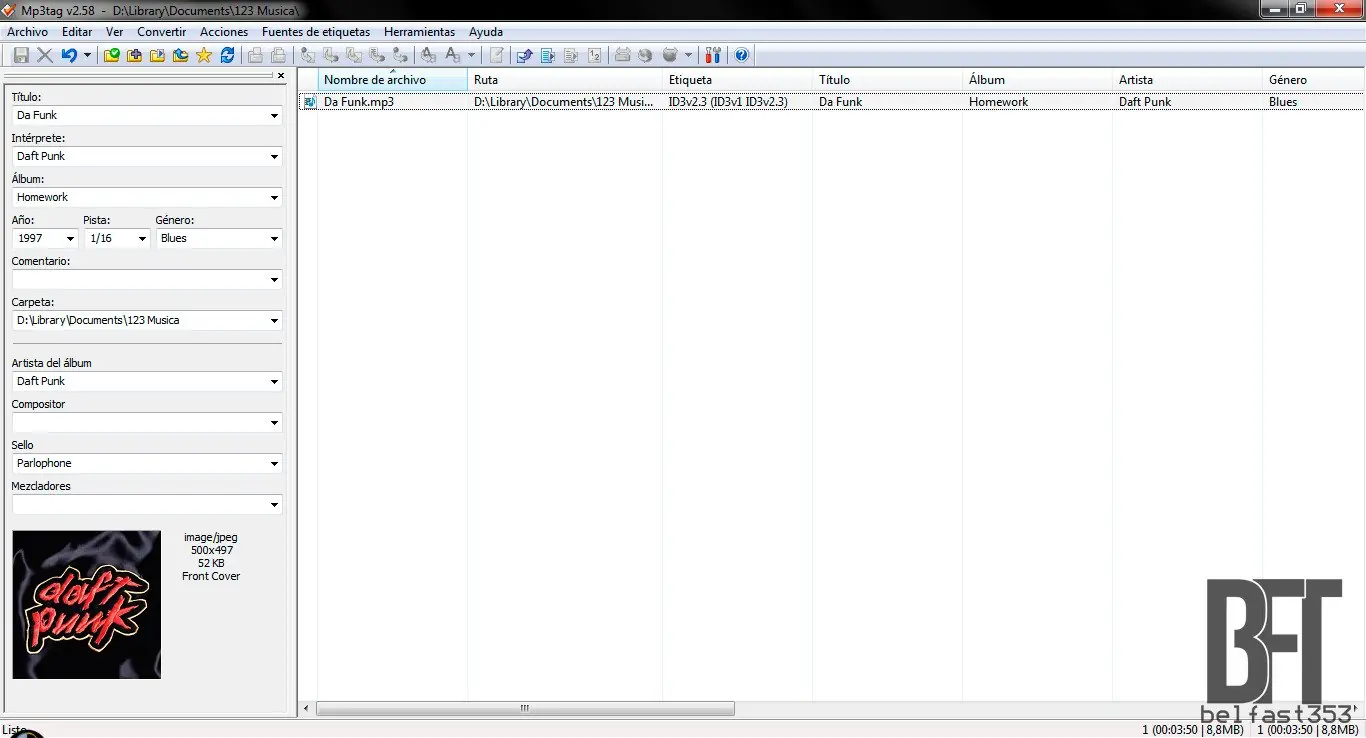Image resolution: width=1366 pixels, height=738 pixels.
Task: Expand the Carpeta folder path dropdown
Action: 274,321
